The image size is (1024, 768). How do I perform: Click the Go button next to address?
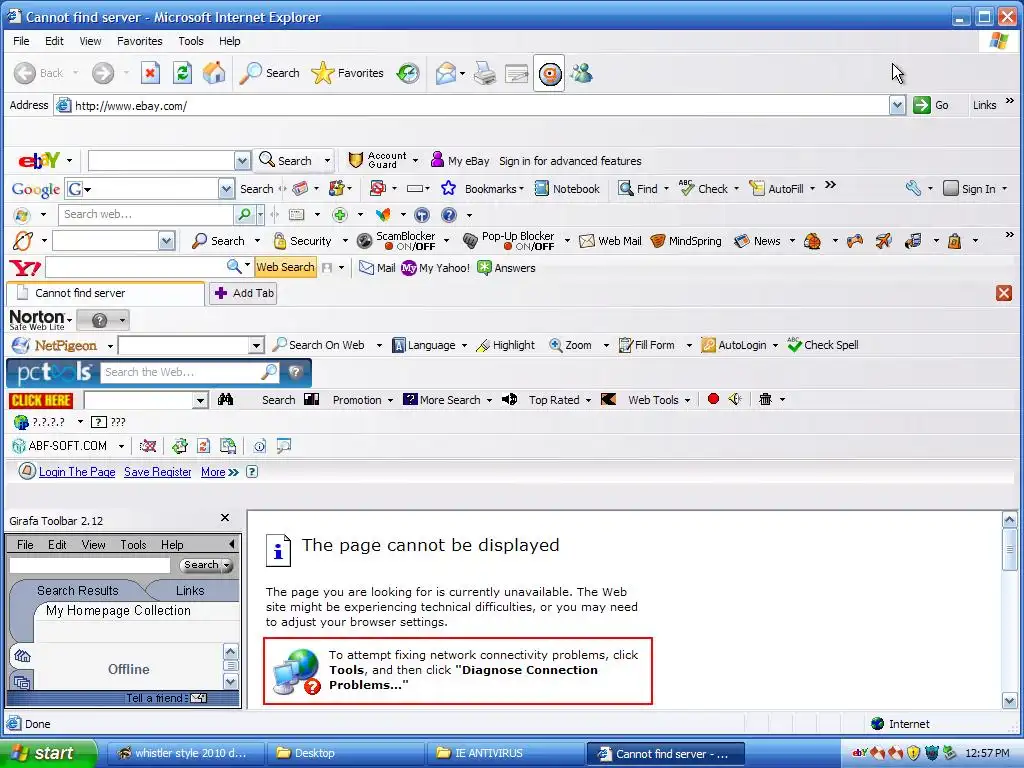pyautogui.click(x=931, y=105)
